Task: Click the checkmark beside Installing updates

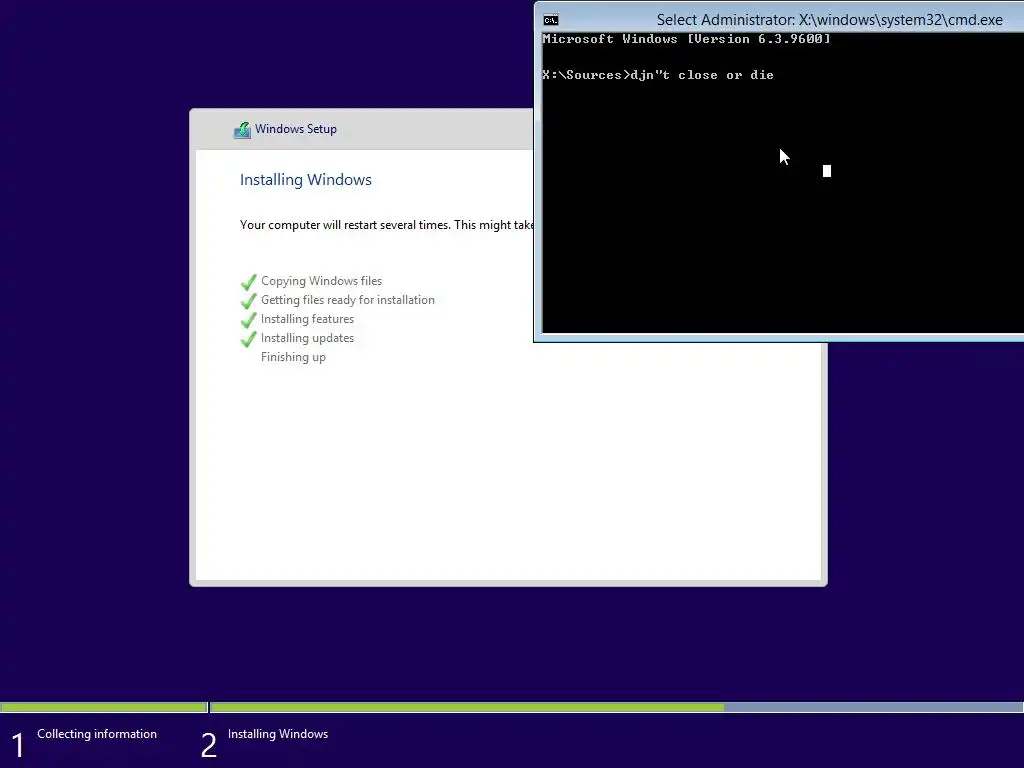Action: (x=249, y=339)
